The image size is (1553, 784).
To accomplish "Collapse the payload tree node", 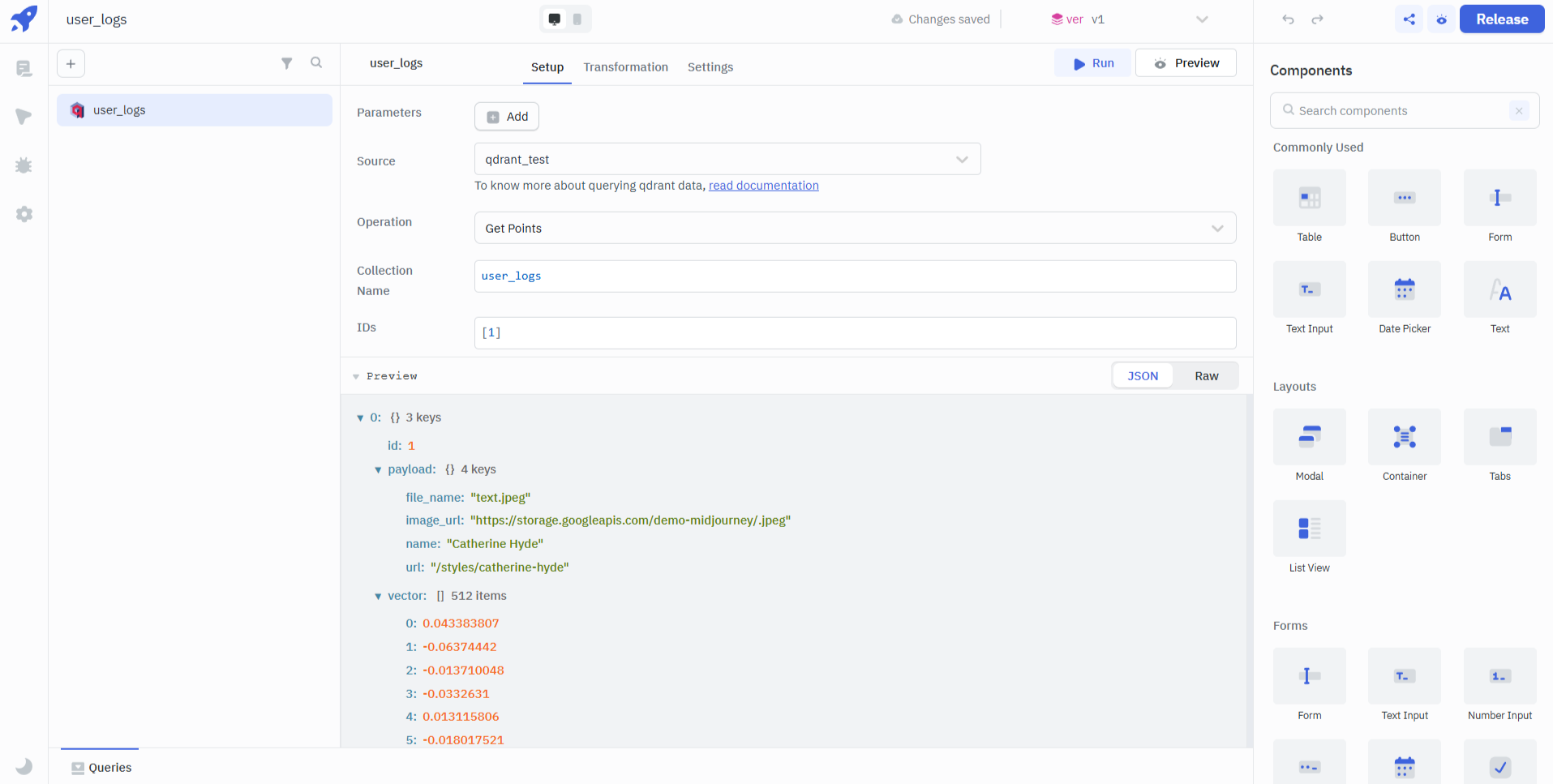I will click(x=378, y=470).
